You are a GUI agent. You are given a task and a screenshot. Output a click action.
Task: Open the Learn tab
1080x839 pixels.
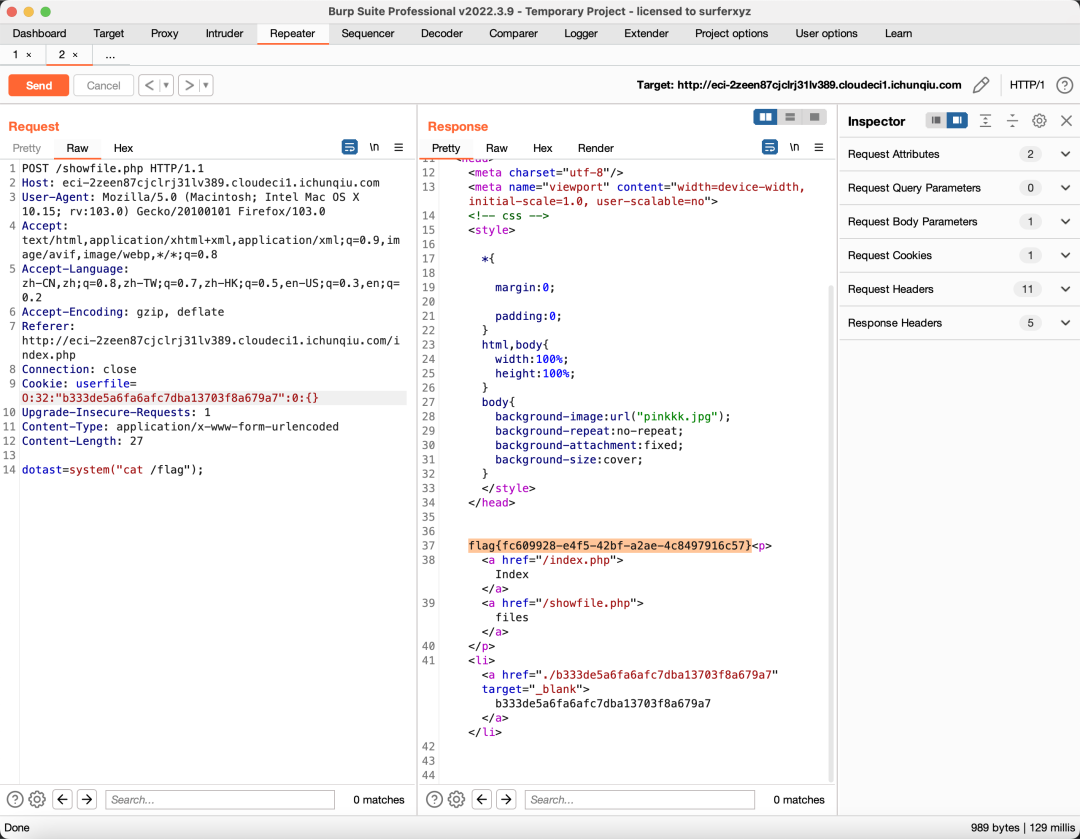pos(898,33)
